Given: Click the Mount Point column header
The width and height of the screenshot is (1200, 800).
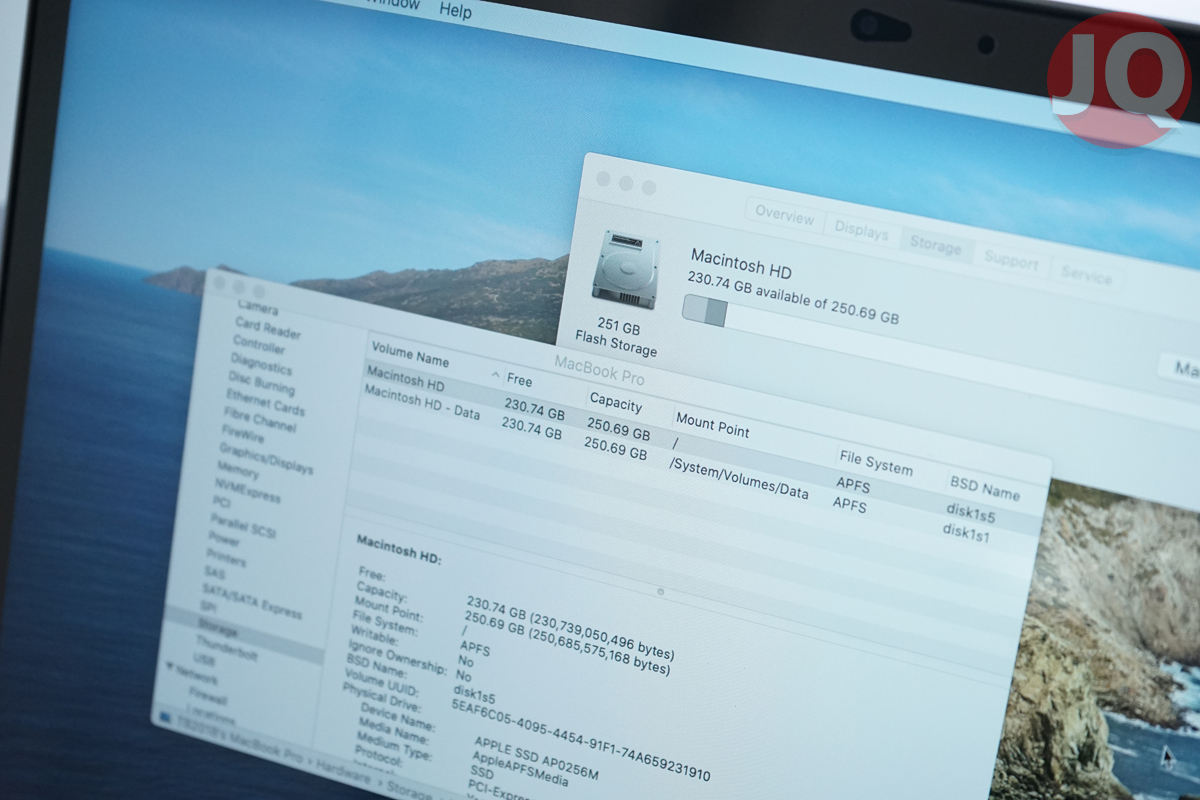Looking at the screenshot, I should (x=712, y=425).
